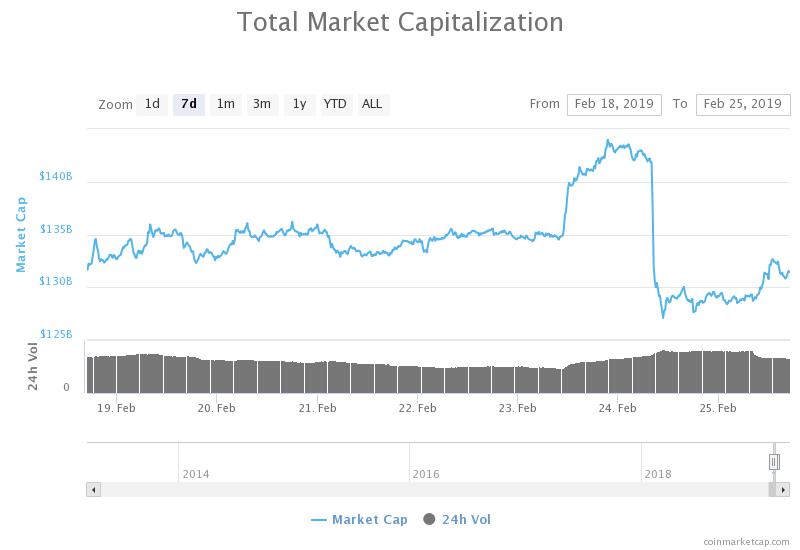Set zoom range to 1y
800x550 pixels.
[x=299, y=105]
